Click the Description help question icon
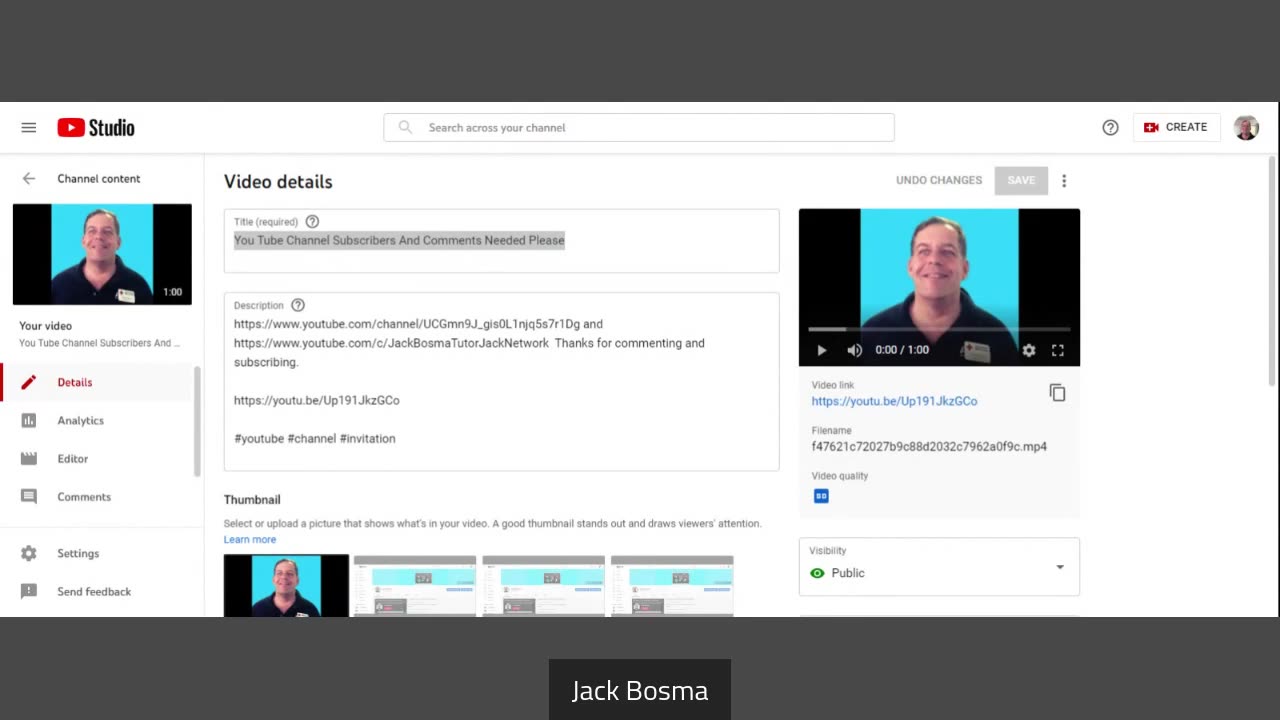The height and width of the screenshot is (720, 1280). coord(297,305)
